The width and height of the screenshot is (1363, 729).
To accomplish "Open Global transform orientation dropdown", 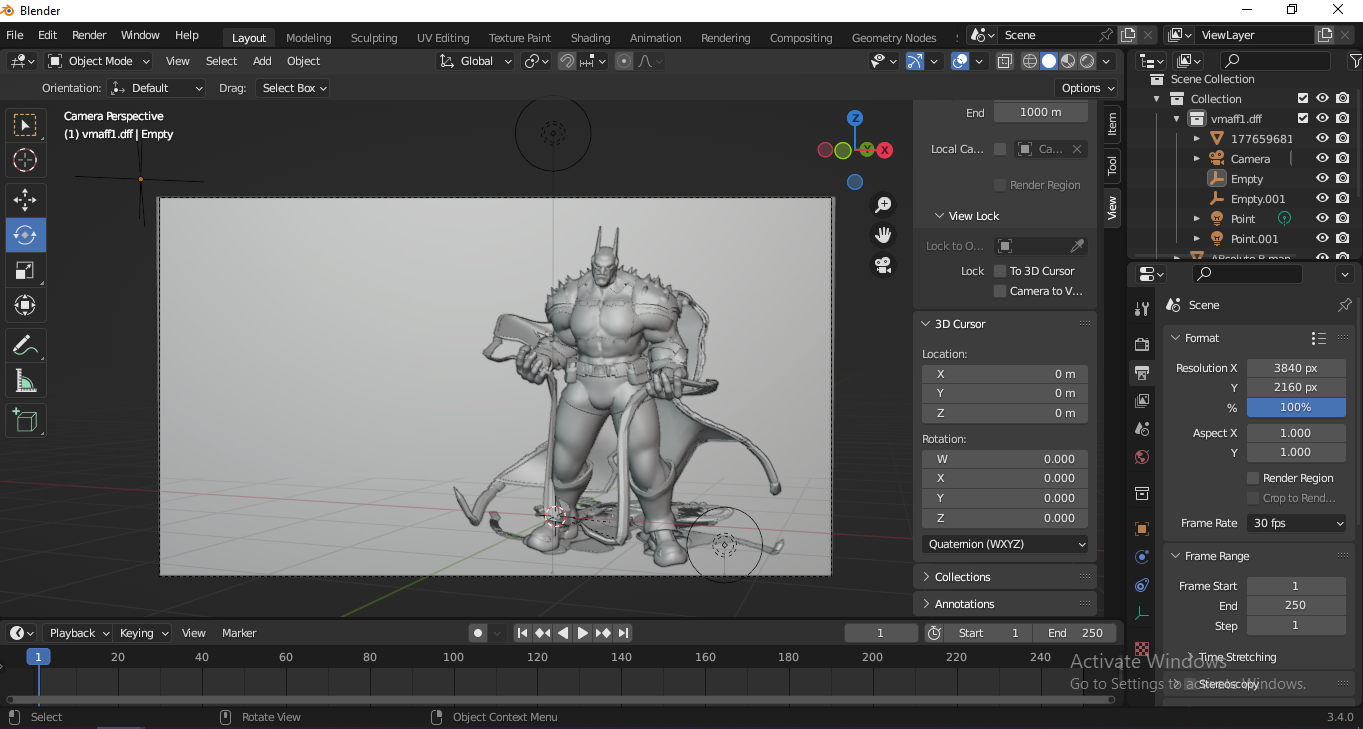I will point(476,61).
